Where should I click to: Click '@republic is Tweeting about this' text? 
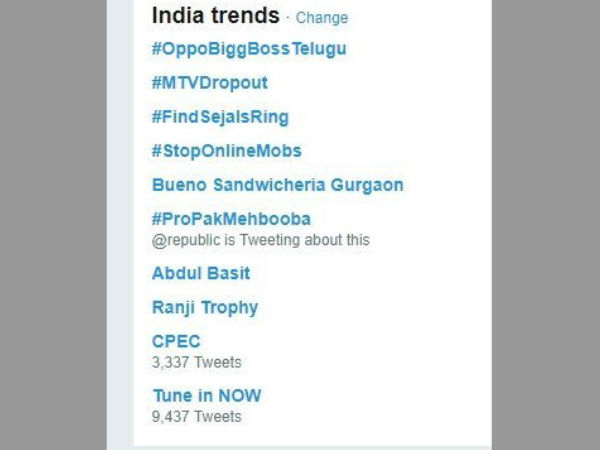coord(260,240)
